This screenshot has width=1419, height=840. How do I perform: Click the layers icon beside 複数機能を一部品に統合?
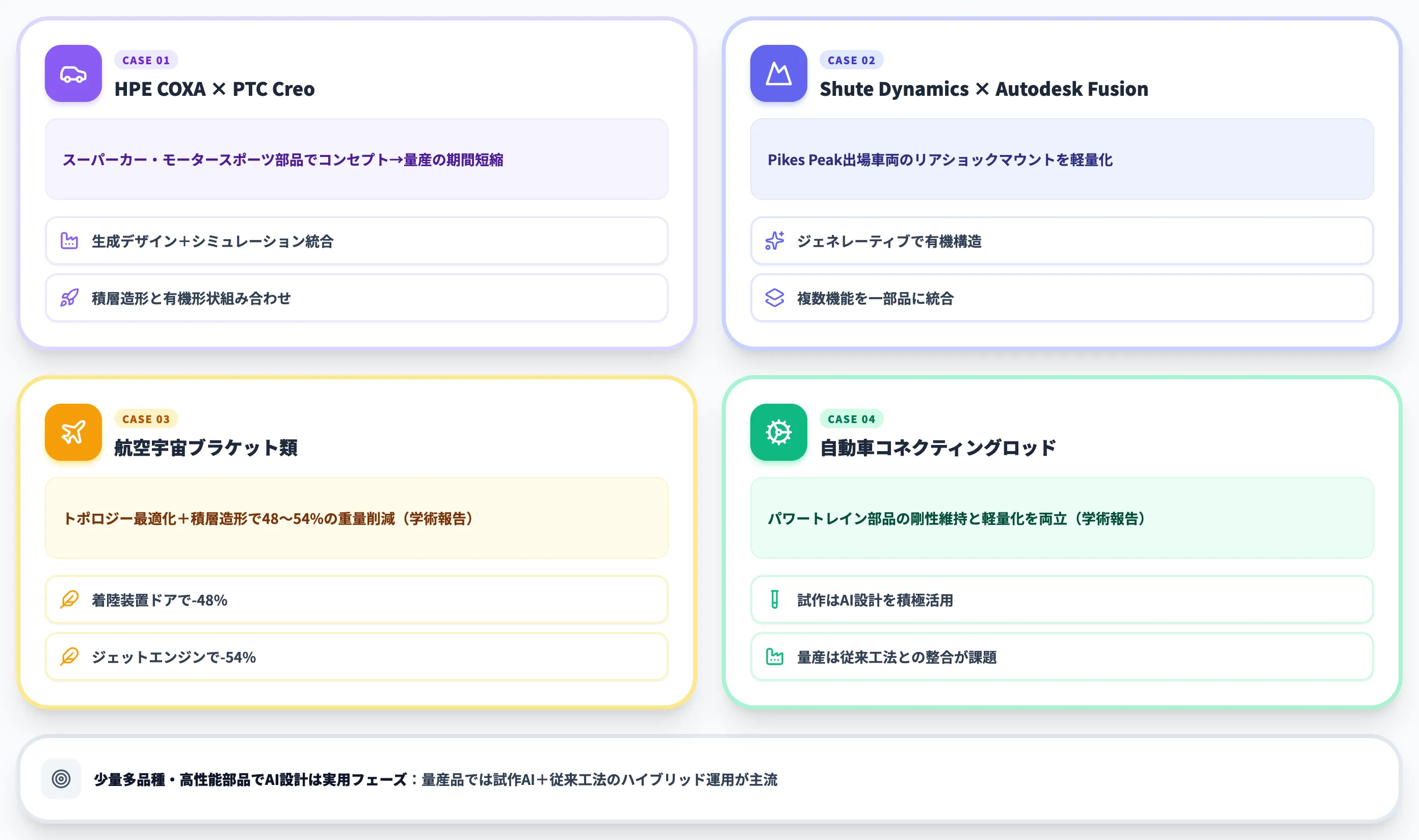point(774,298)
